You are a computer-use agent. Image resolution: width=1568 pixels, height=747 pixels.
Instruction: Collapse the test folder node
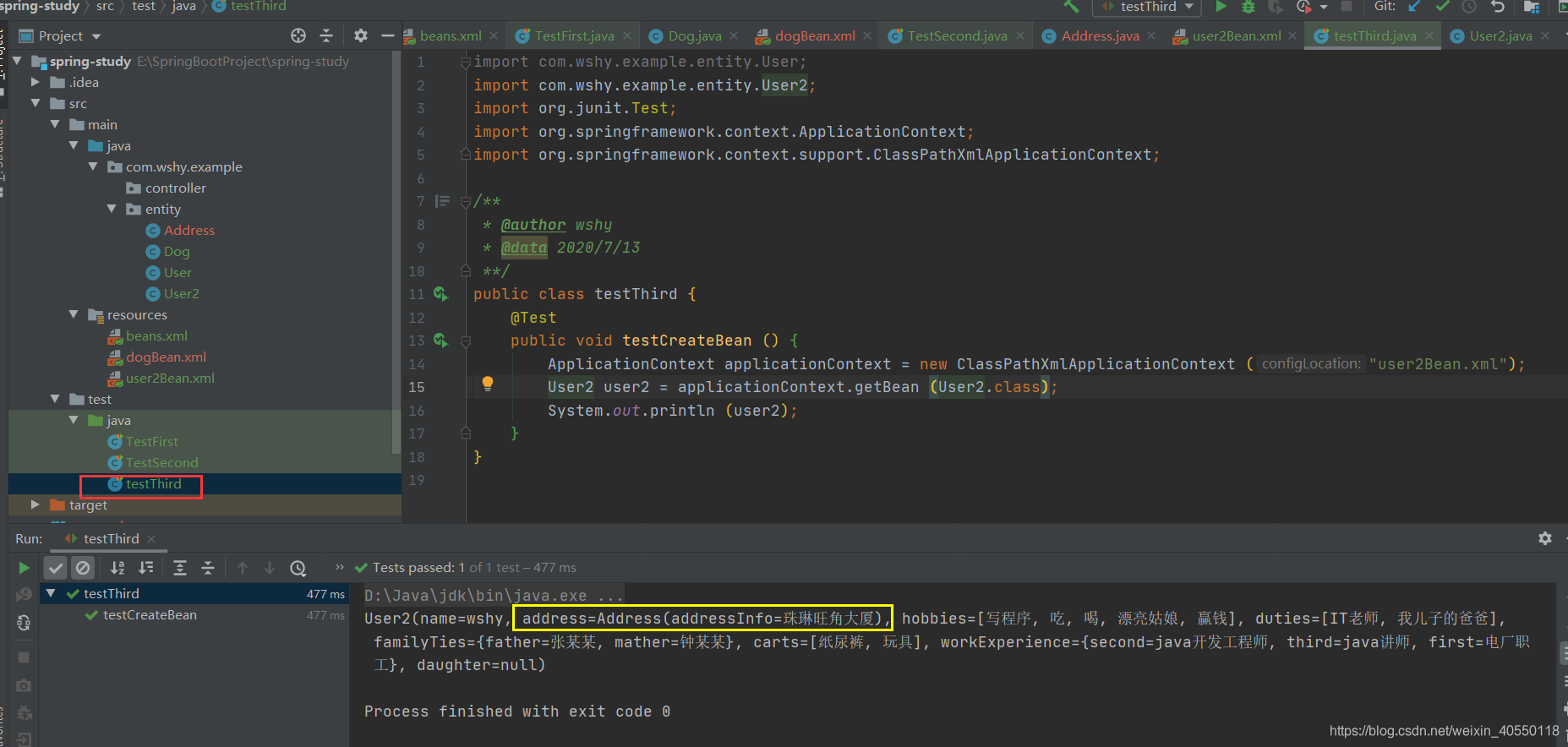point(55,399)
